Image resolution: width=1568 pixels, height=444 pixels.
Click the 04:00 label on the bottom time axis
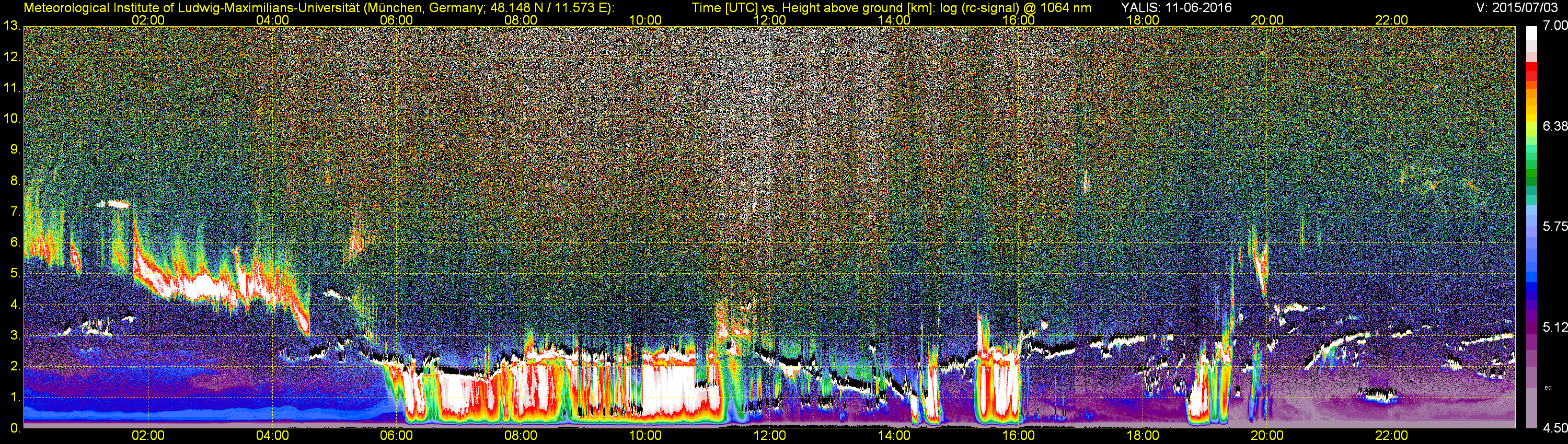[x=272, y=436]
